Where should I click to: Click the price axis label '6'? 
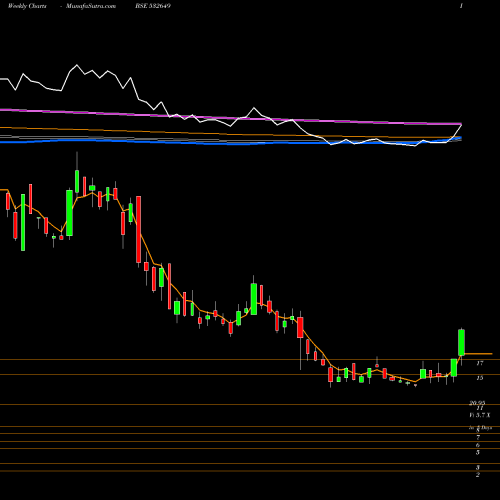click(x=478, y=445)
